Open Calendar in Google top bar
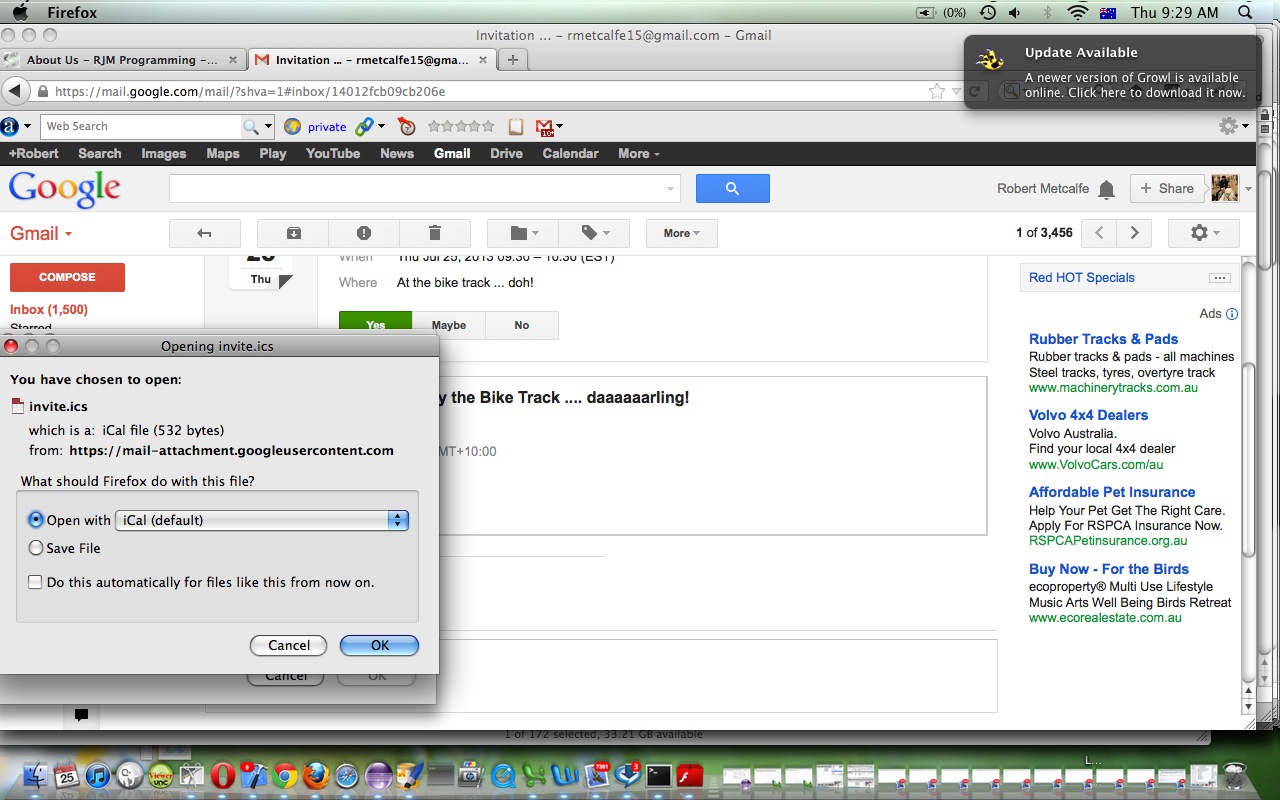The width and height of the screenshot is (1280, 800). tap(570, 153)
